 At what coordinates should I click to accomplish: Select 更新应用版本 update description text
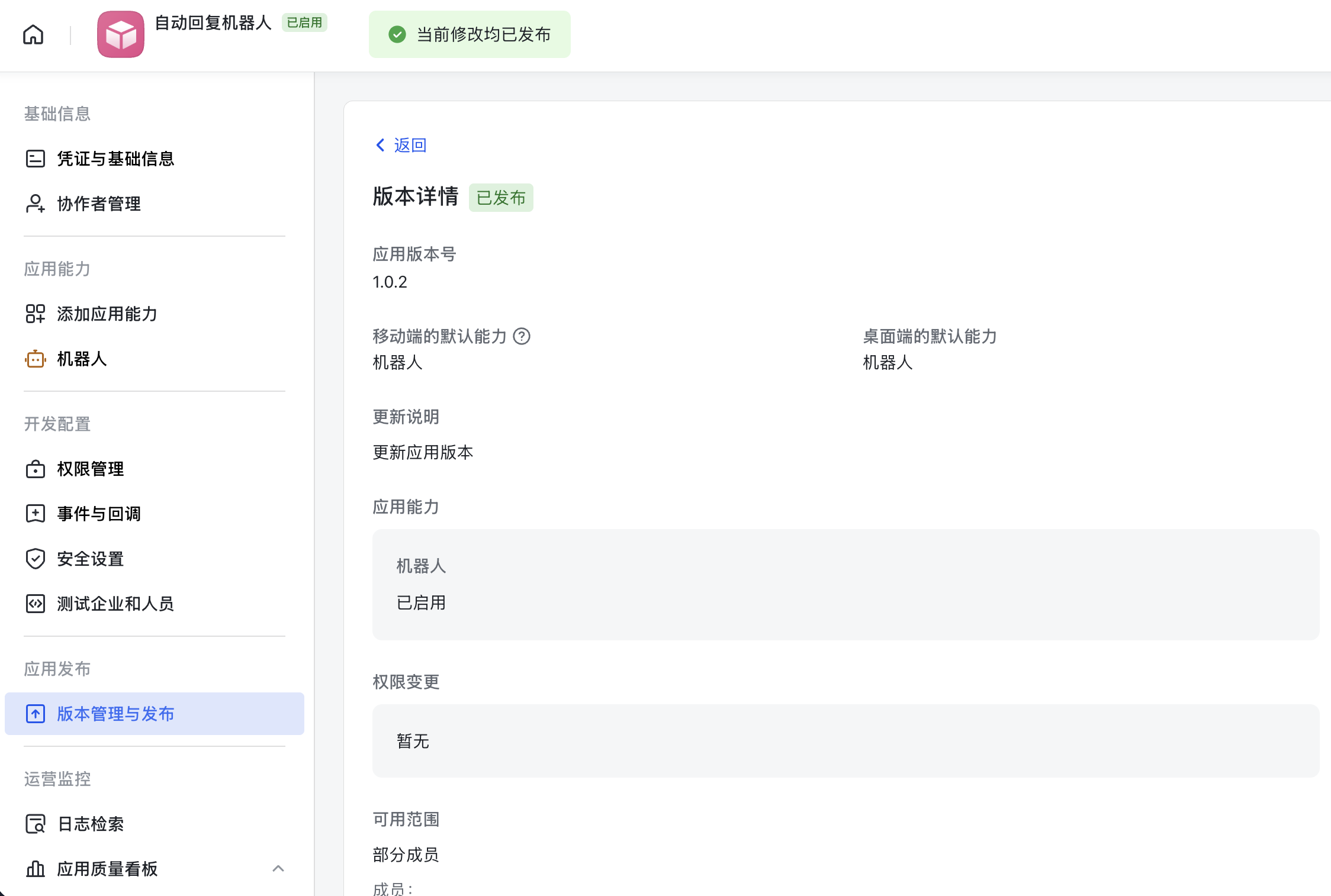click(x=423, y=452)
